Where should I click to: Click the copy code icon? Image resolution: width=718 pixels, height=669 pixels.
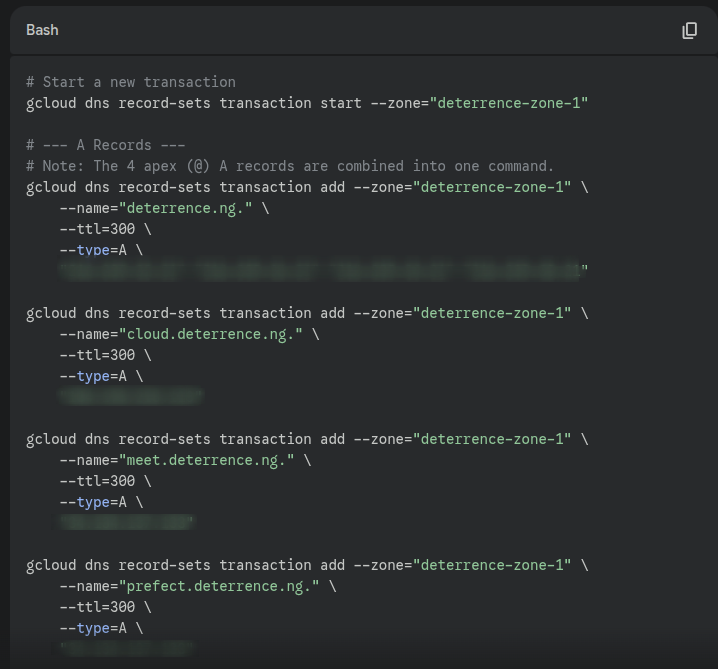pyautogui.click(x=689, y=30)
